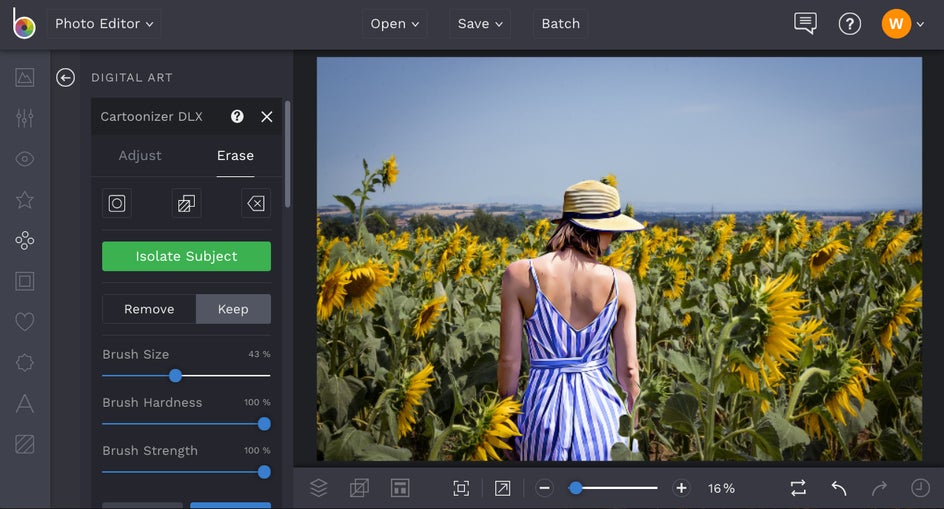Select the Remove brush mode

tap(149, 309)
